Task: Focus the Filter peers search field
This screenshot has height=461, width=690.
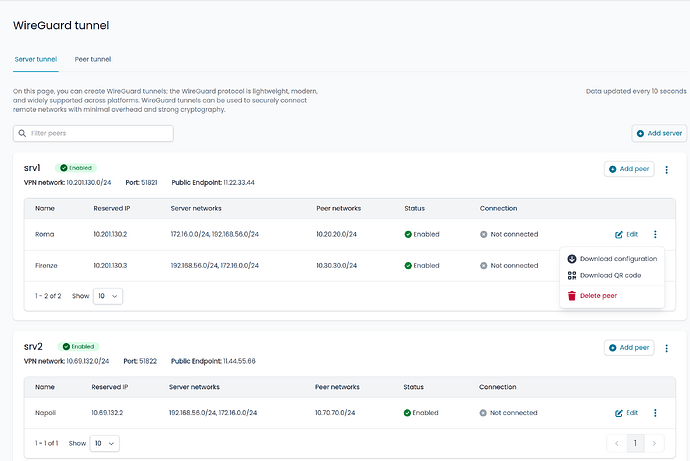Action: coord(98,133)
